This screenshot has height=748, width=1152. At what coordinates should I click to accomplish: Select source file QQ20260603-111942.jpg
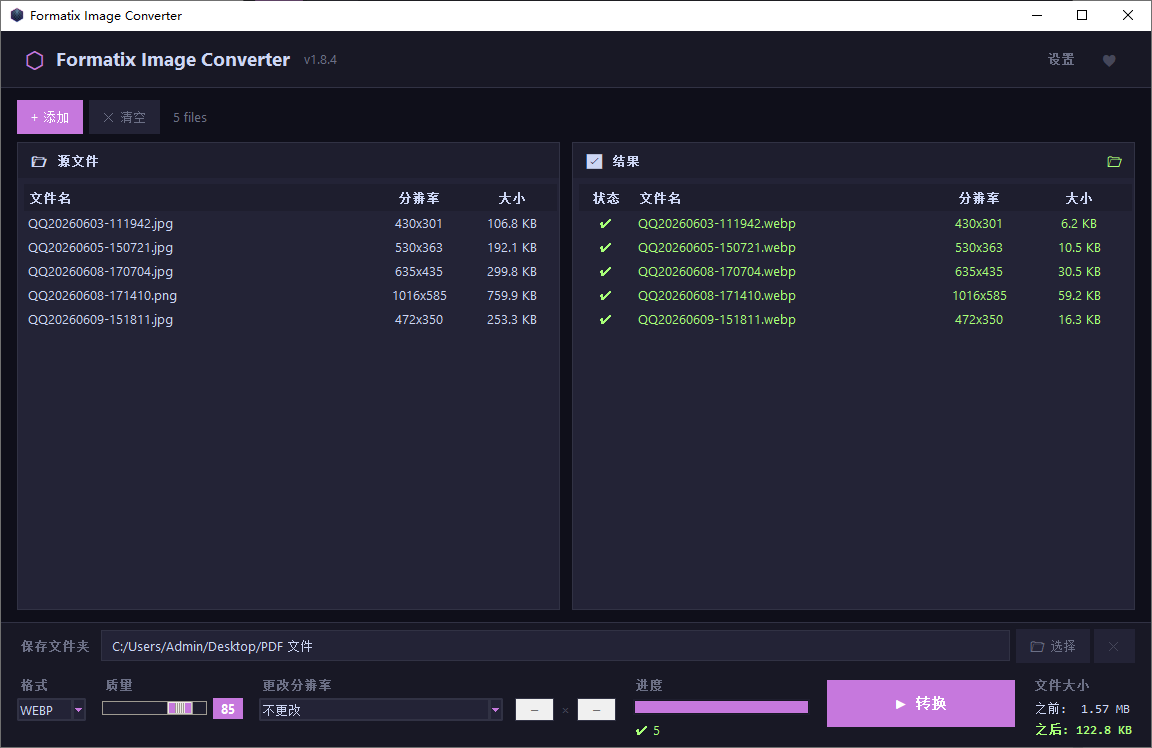[288, 223]
